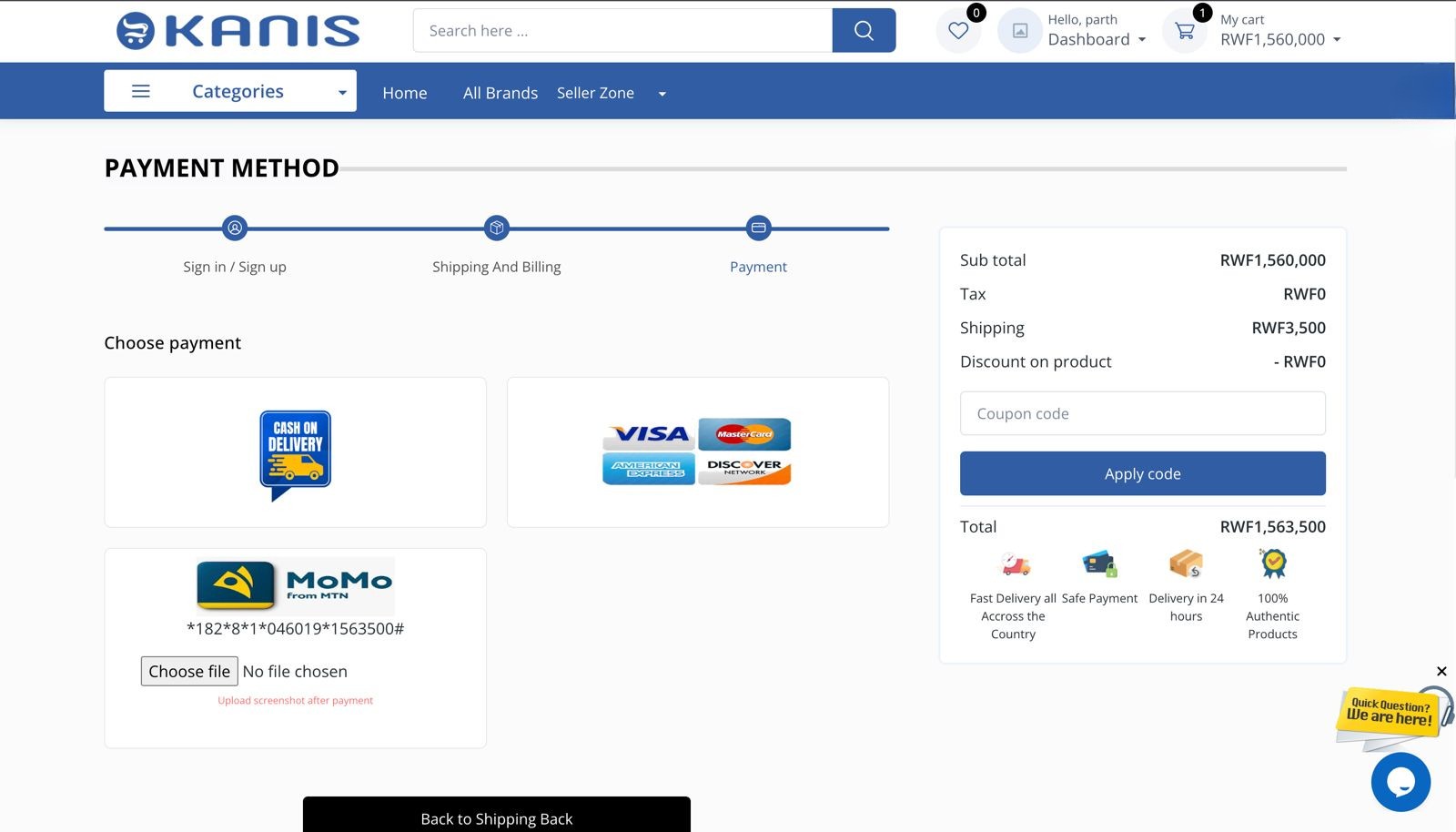Click the Kanis logo
The width and height of the screenshot is (1456, 832).
point(238,31)
